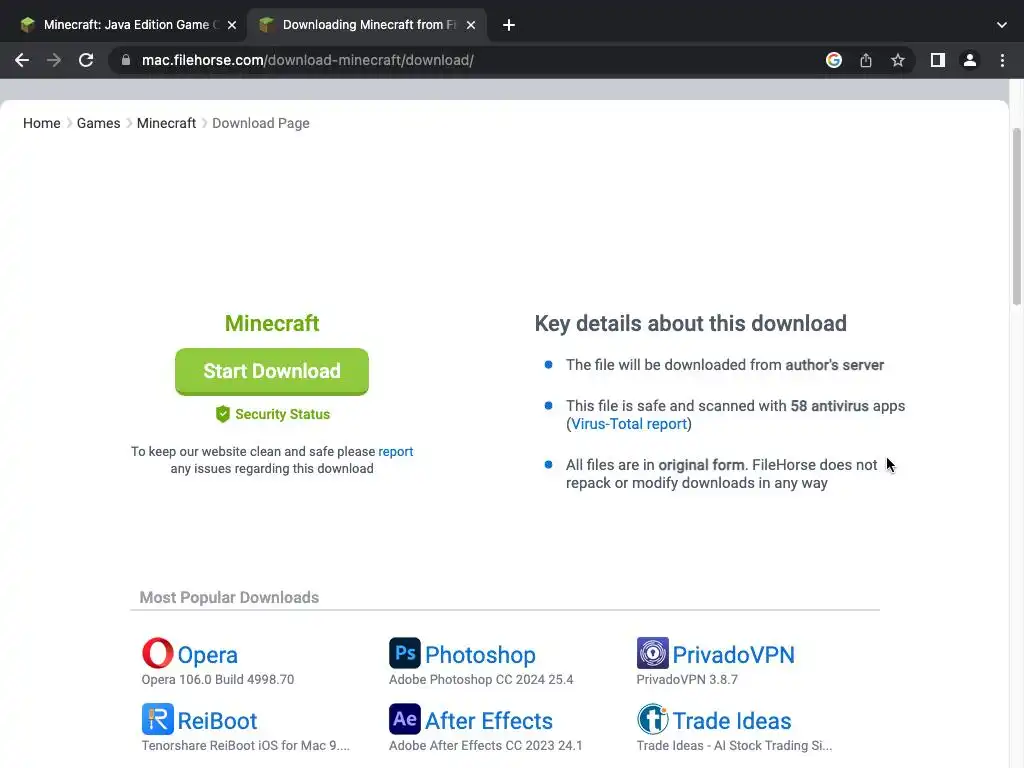Open the ReiBoot download link
This screenshot has height=768, width=1024.
[x=217, y=721]
